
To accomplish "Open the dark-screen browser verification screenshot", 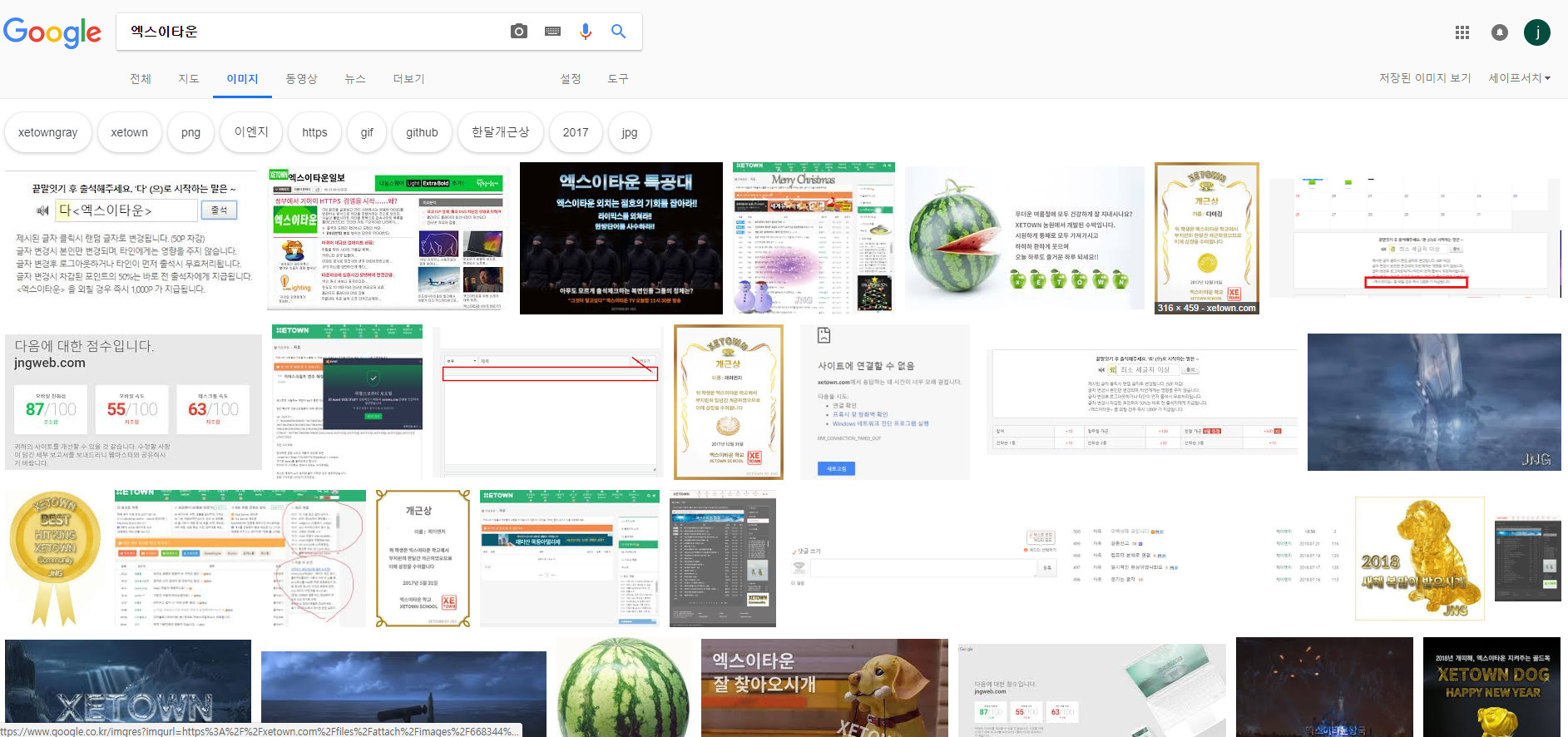I will tap(347, 402).
